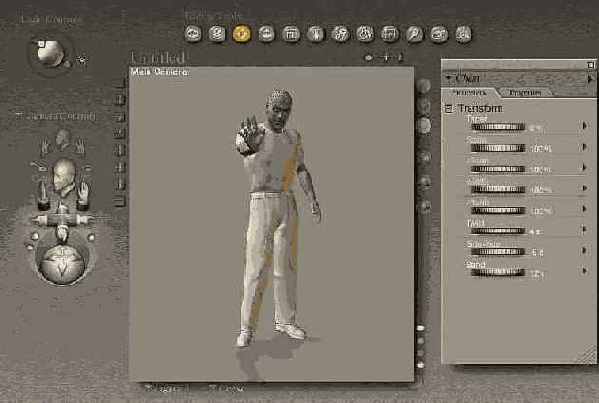Image resolution: width=599 pixels, height=403 pixels.
Task: Open the Scale dial options arrow
Action: point(584,147)
